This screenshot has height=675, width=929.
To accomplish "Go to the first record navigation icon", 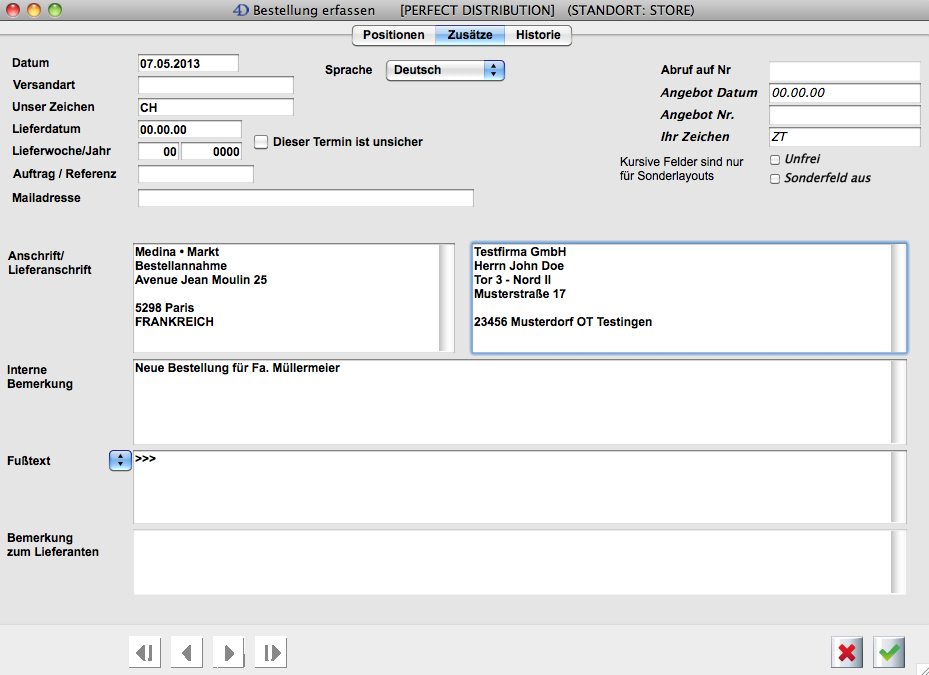I will pos(145,653).
